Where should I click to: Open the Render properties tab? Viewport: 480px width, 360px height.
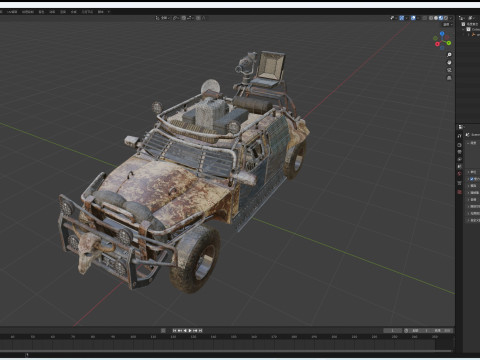point(459,145)
